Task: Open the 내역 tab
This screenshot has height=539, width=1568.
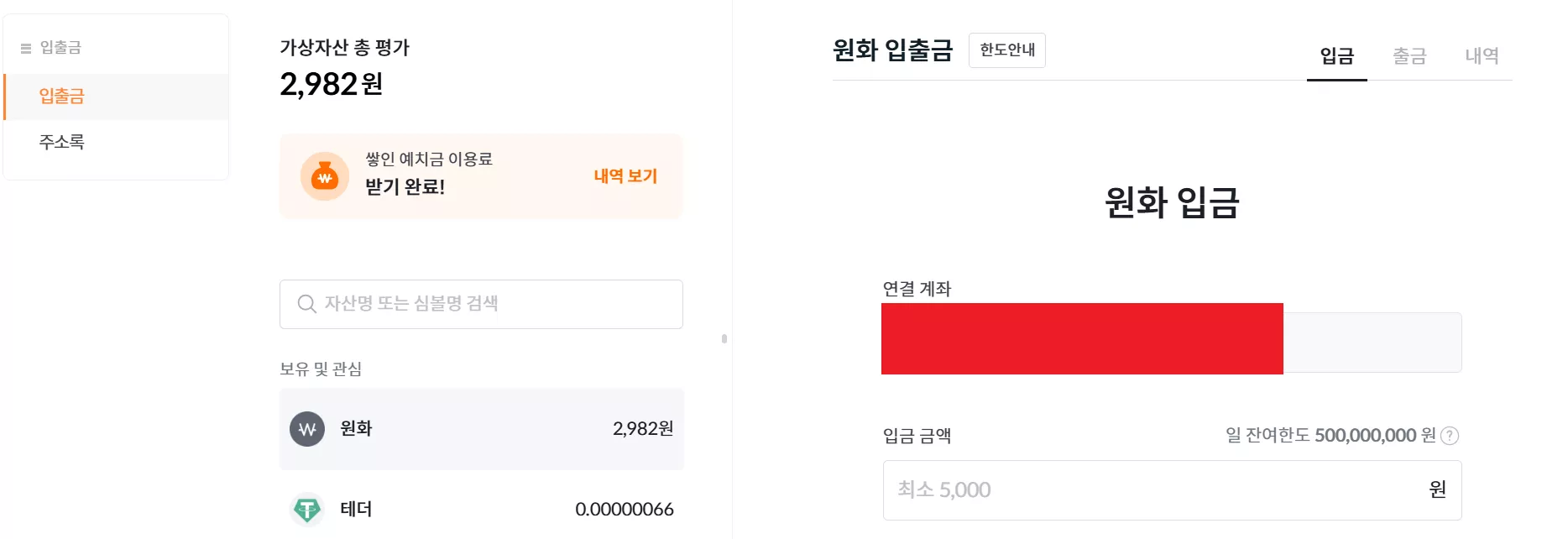Action: click(1482, 56)
